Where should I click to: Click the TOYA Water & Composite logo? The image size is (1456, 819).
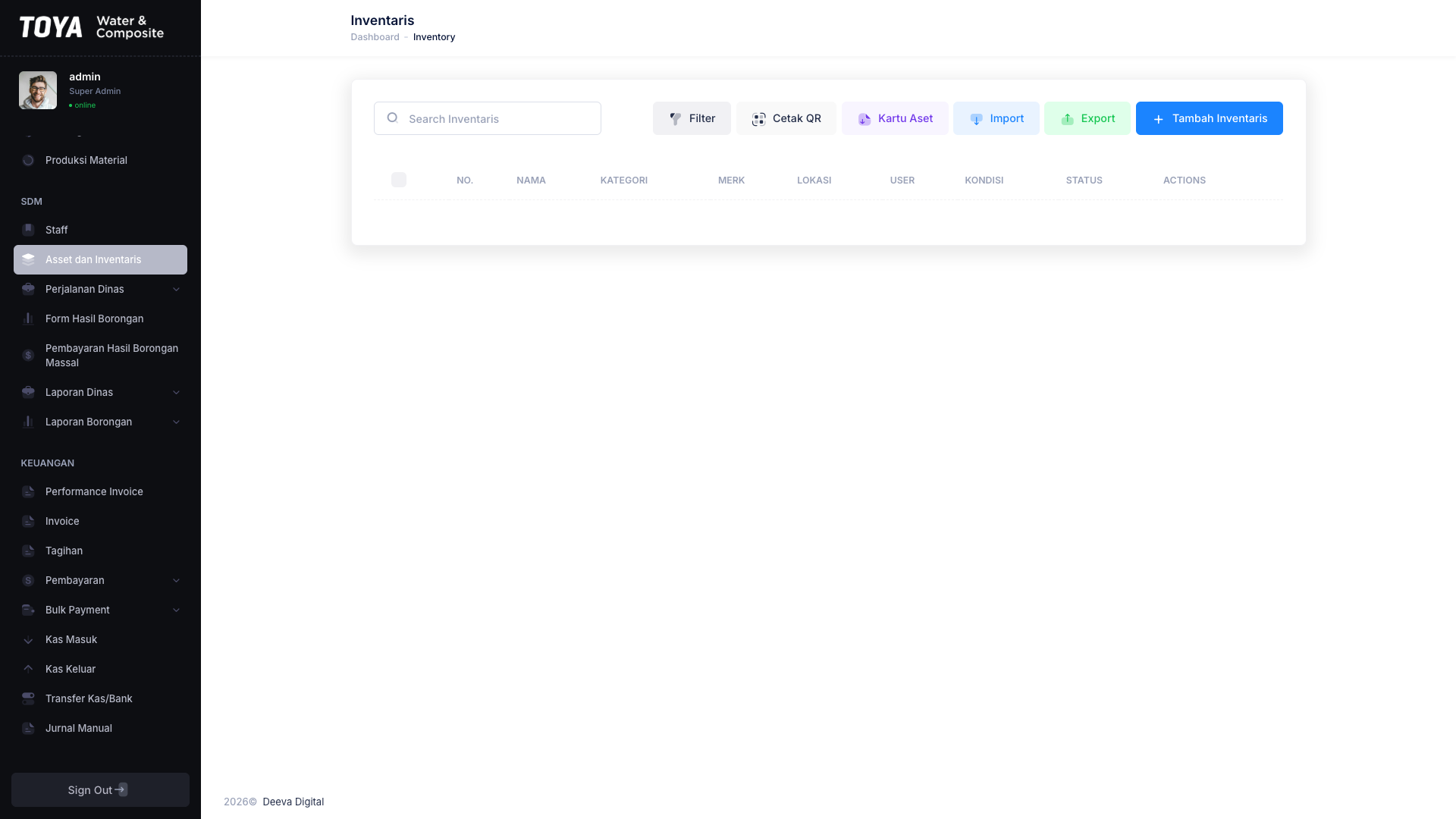coord(92,27)
